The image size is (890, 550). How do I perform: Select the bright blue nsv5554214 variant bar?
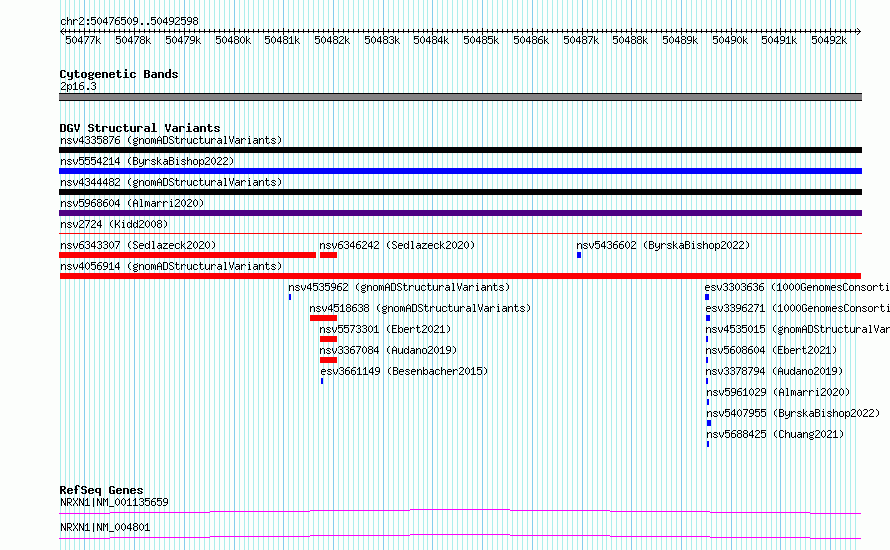pyautogui.click(x=460, y=171)
